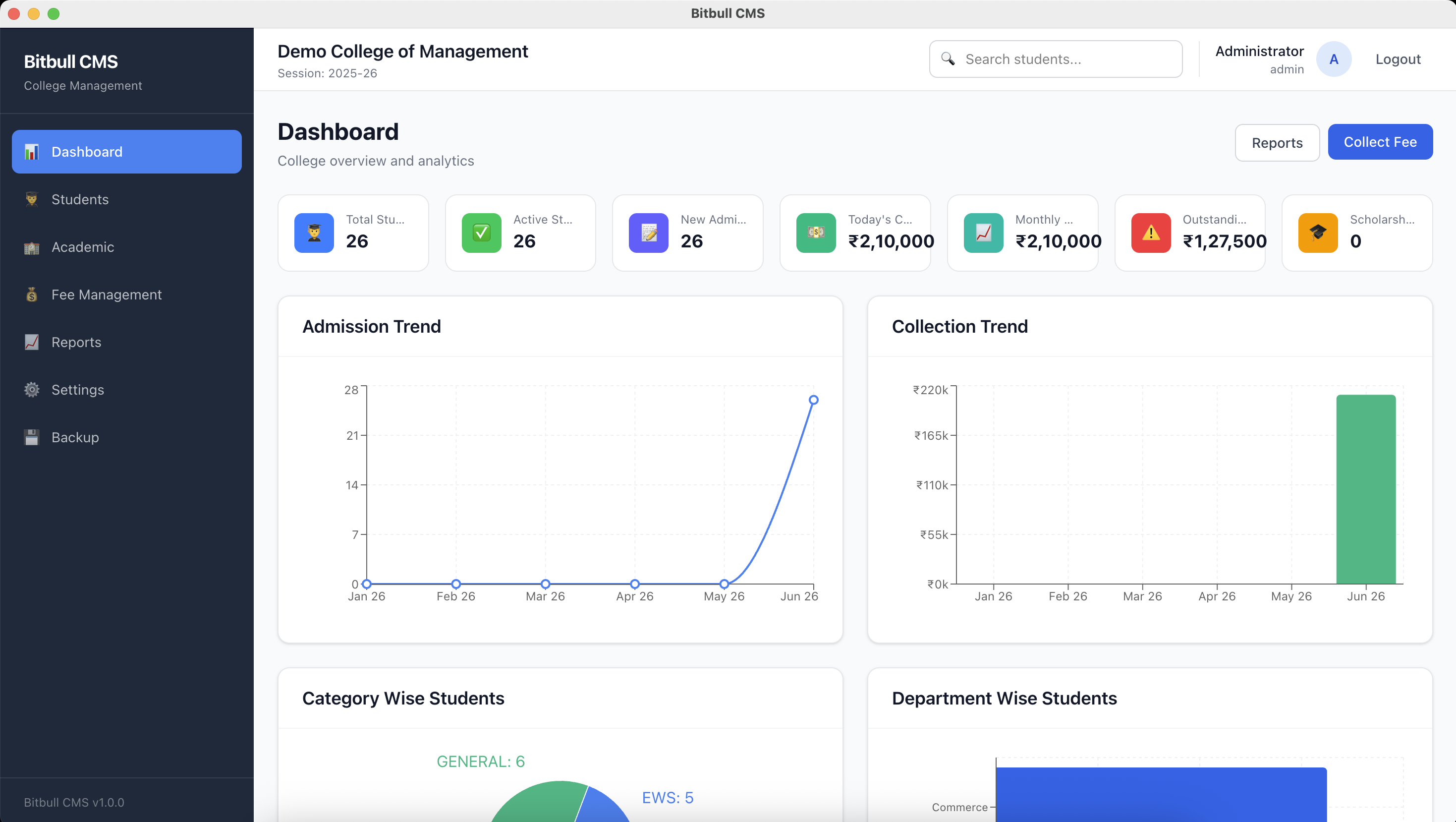Click the Apr 26 point on Admission Trend

[635, 584]
